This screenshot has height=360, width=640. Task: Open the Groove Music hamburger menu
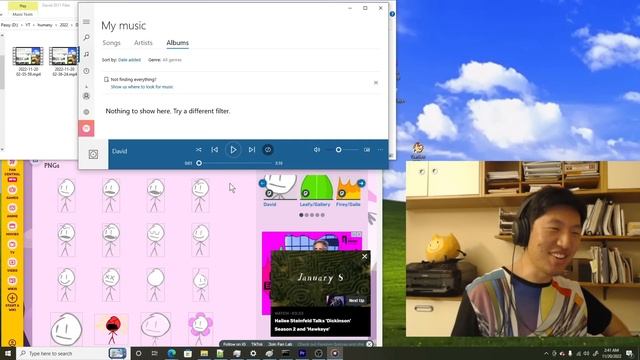click(86, 22)
